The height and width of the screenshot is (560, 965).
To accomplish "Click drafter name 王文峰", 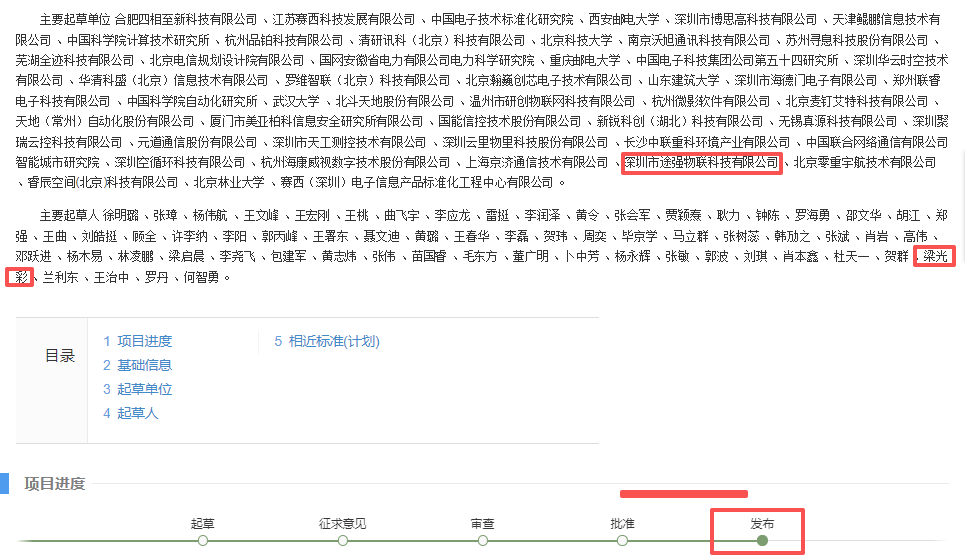I will click(261, 215).
